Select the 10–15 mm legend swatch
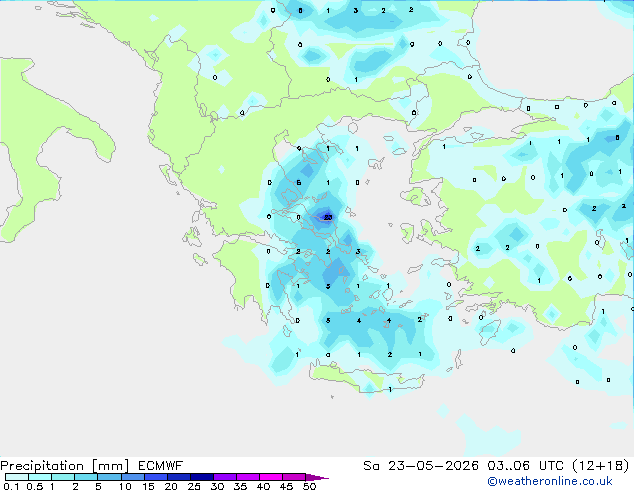Screen dimensions: 634x490 [133, 477]
